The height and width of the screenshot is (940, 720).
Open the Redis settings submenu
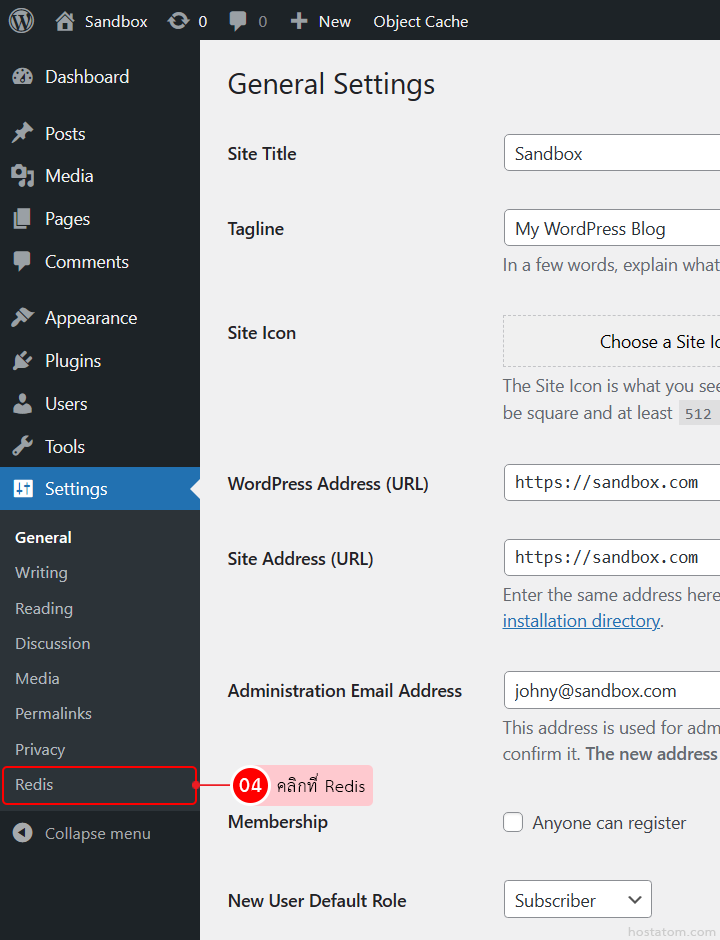[35, 785]
